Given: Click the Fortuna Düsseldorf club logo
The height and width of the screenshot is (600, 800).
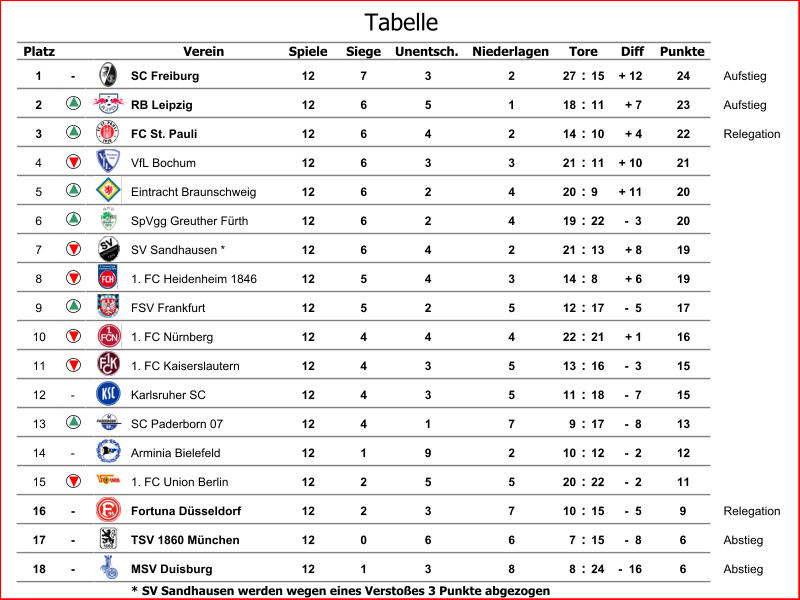Looking at the screenshot, I should tap(108, 510).
